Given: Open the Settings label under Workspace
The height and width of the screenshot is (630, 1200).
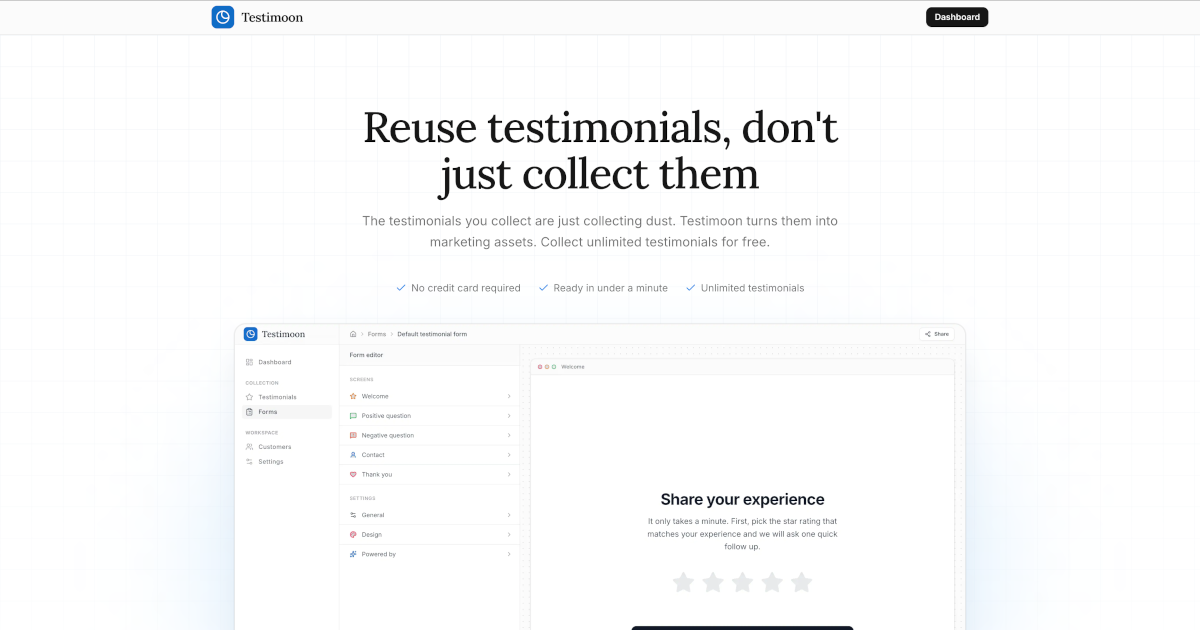Looking at the screenshot, I should [x=271, y=462].
